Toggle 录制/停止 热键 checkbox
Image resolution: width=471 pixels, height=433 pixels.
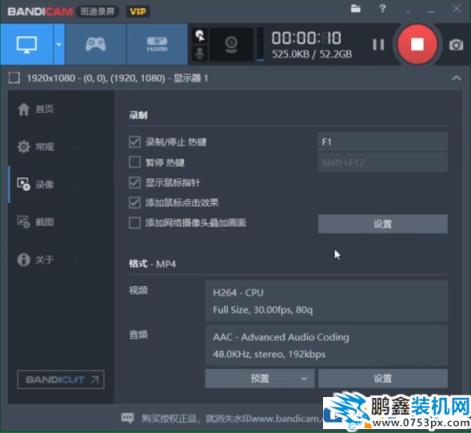tap(135, 142)
